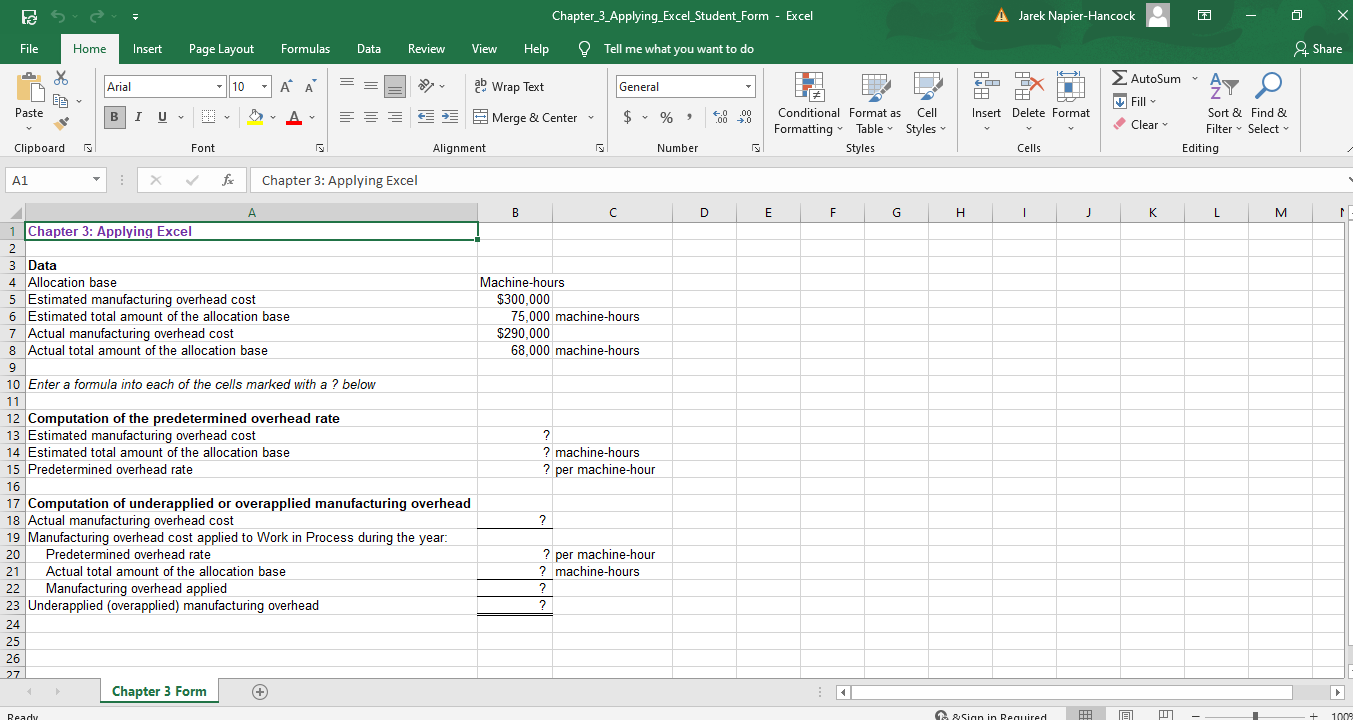
Task: Open the Conditional Formatting gallery
Action: (808, 104)
